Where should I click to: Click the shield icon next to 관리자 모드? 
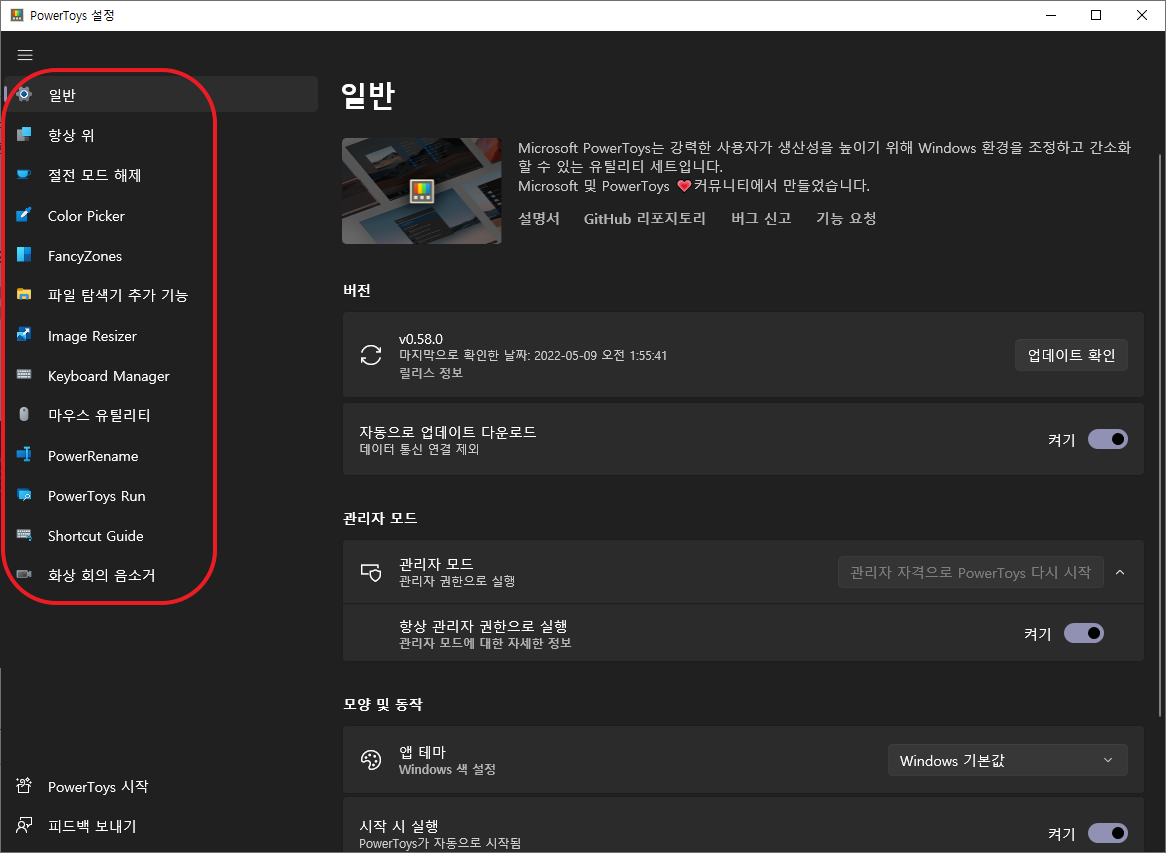coord(370,572)
